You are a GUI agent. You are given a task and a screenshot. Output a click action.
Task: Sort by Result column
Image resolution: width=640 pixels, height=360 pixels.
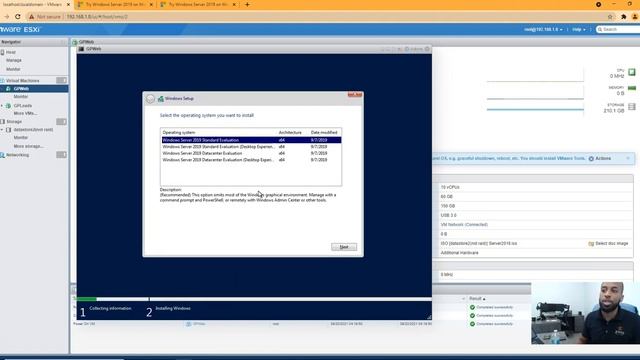click(477, 299)
